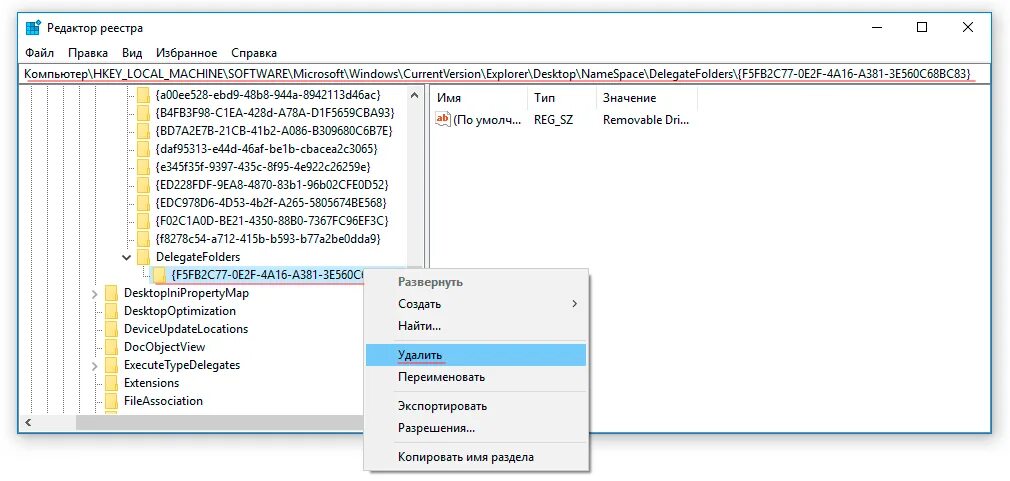Click the registry path address bar
1010x481 pixels.
point(506,73)
